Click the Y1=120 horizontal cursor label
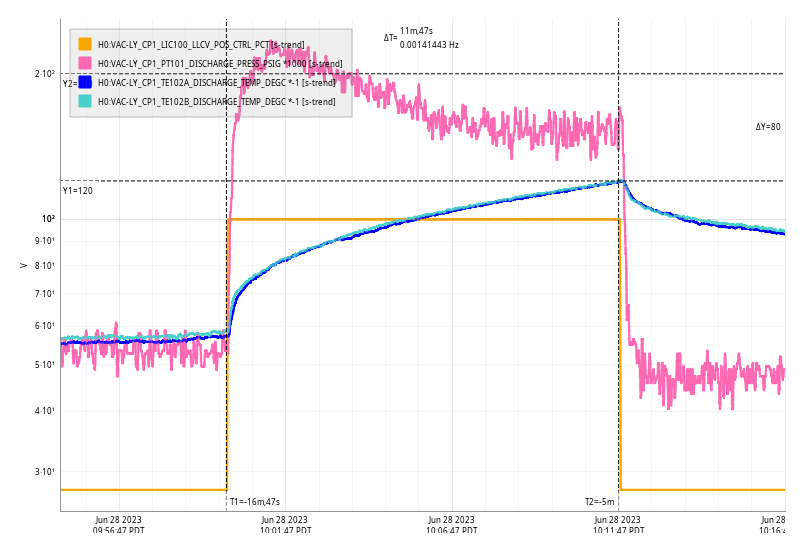Screen dimensions: 804x551 pyautogui.click(x=78, y=190)
